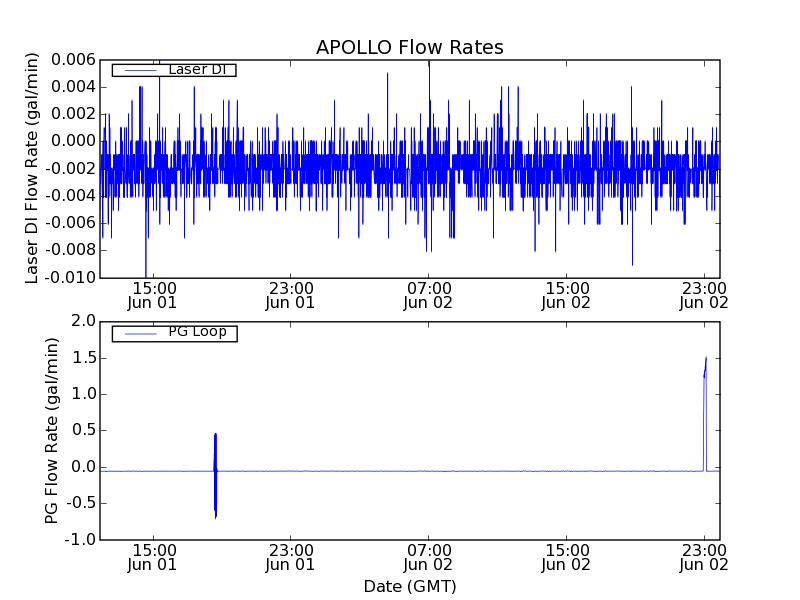Click the 0.5 tick label on PG chart
Viewport: 800px width, 600px height.
(x=84, y=430)
